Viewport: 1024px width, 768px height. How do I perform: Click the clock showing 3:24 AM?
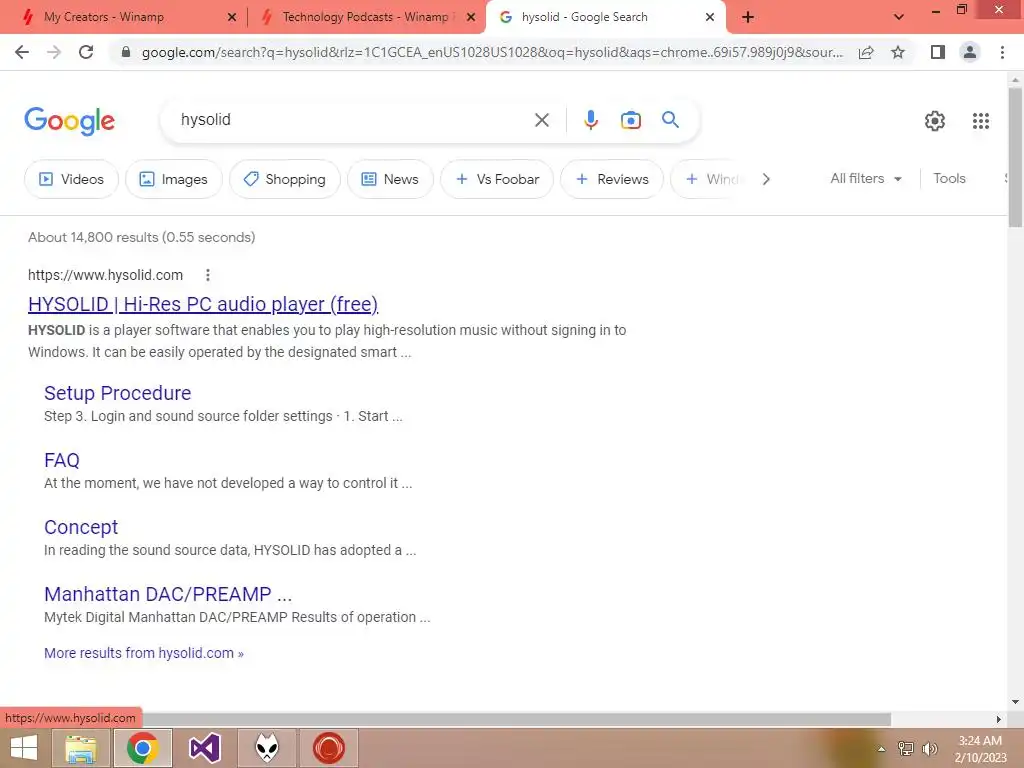point(980,741)
